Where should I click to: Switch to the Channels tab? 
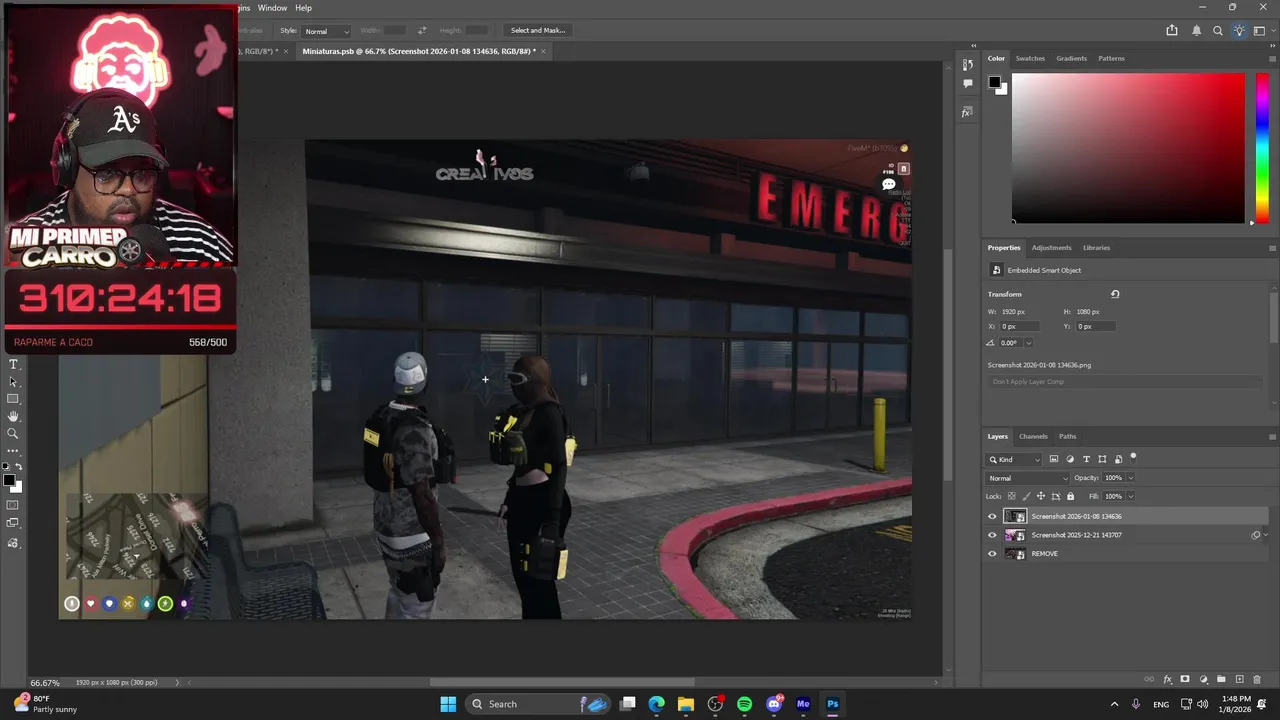(x=1033, y=436)
